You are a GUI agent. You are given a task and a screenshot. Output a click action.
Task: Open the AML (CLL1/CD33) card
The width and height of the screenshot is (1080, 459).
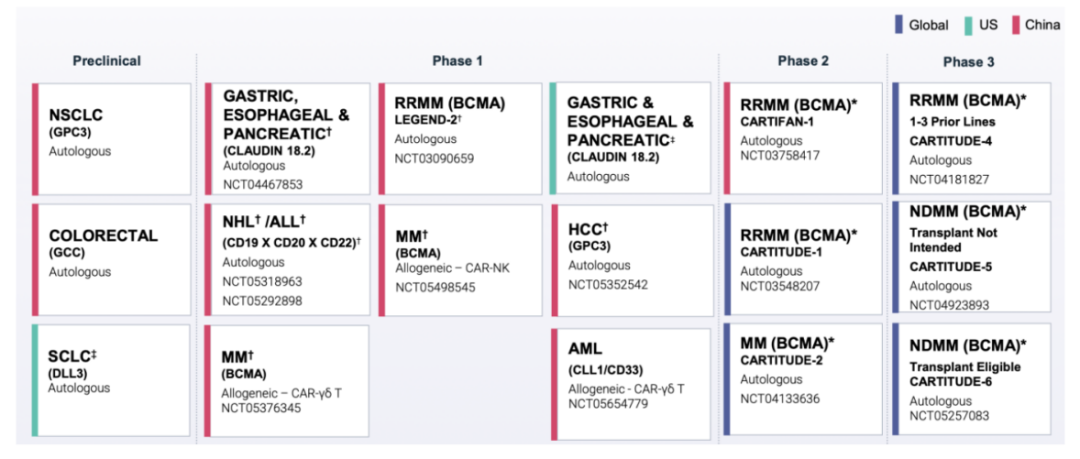click(632, 380)
